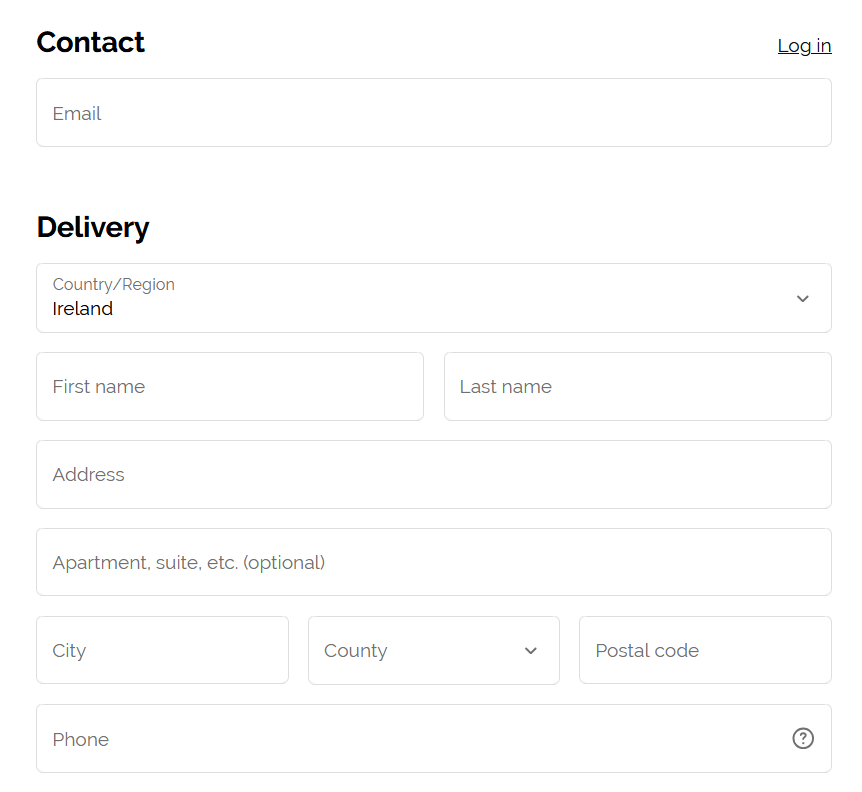This screenshot has height=792, width=862.
Task: Open the Country/Region dropdown chevron
Action: coord(802,298)
